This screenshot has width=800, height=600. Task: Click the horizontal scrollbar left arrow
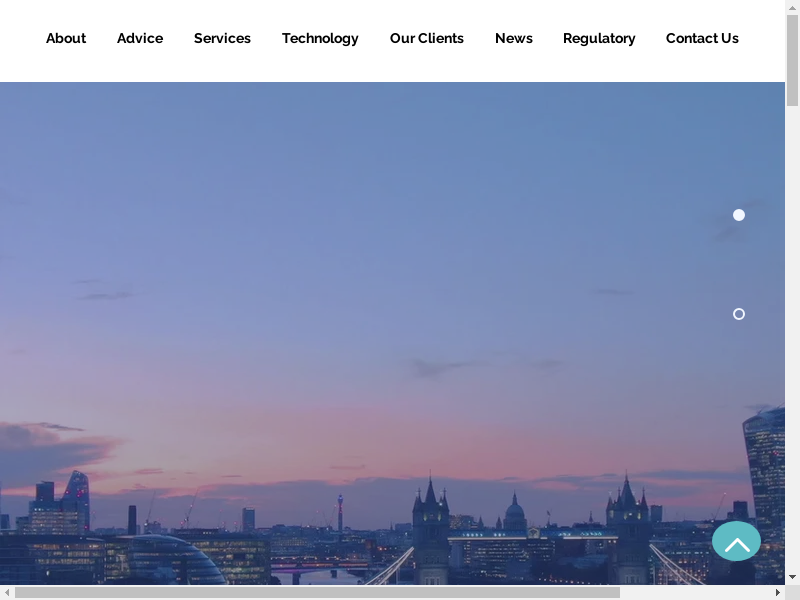coord(7,592)
